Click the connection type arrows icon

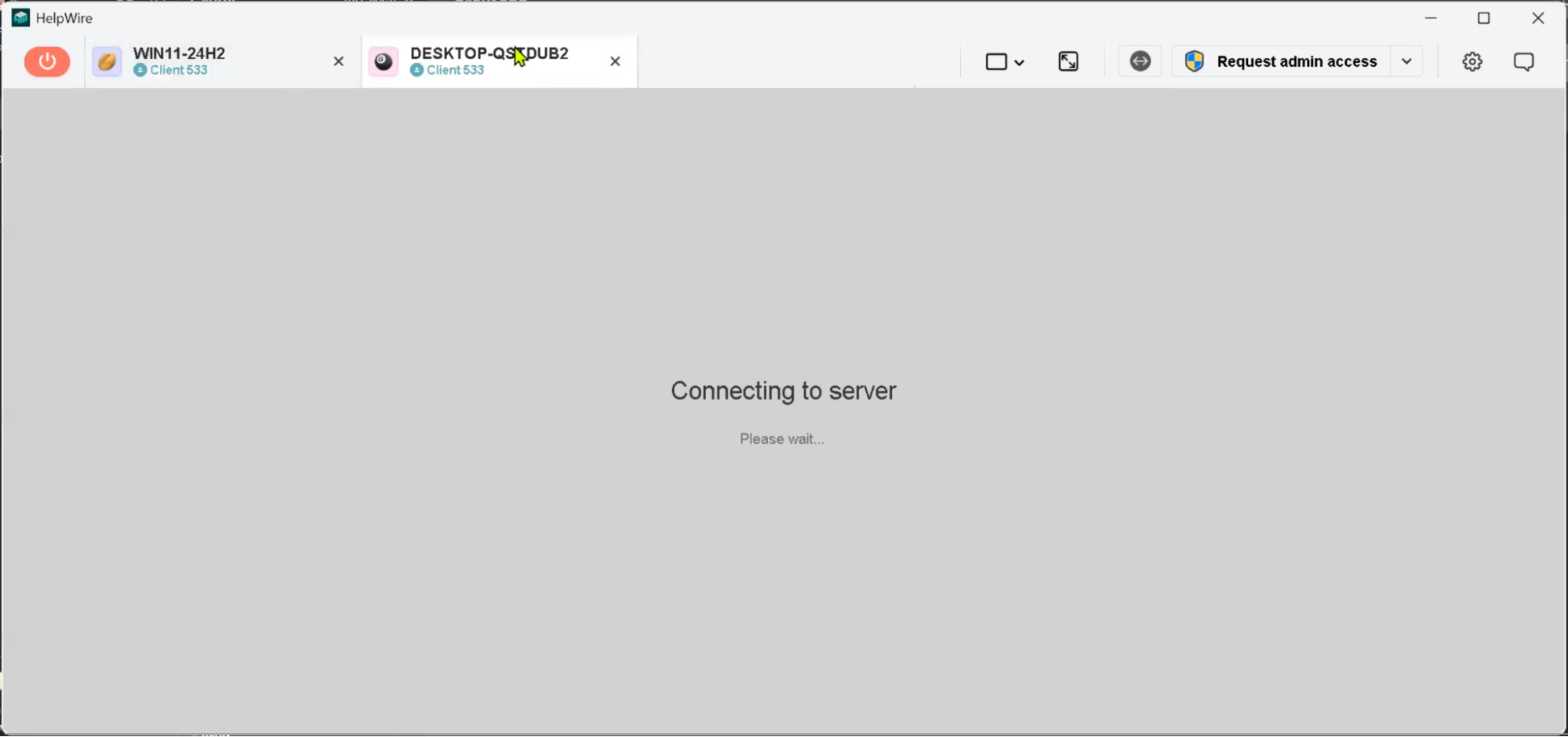(x=1140, y=61)
